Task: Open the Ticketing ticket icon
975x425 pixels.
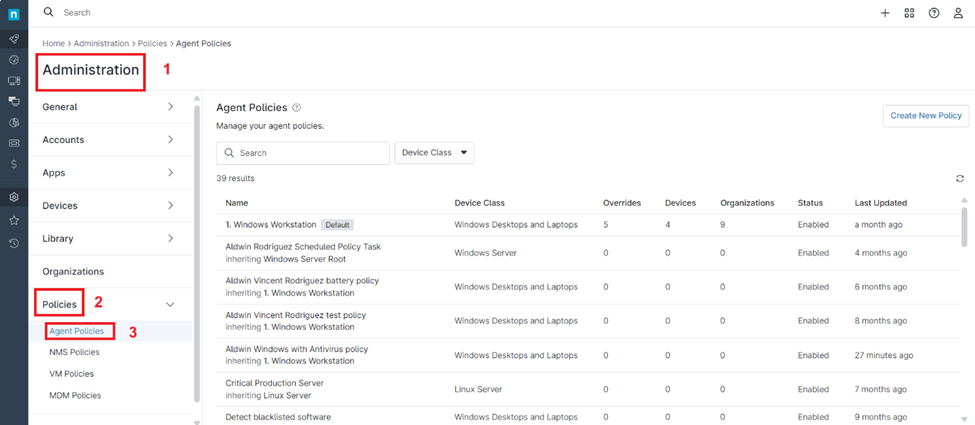Action: tap(14, 143)
